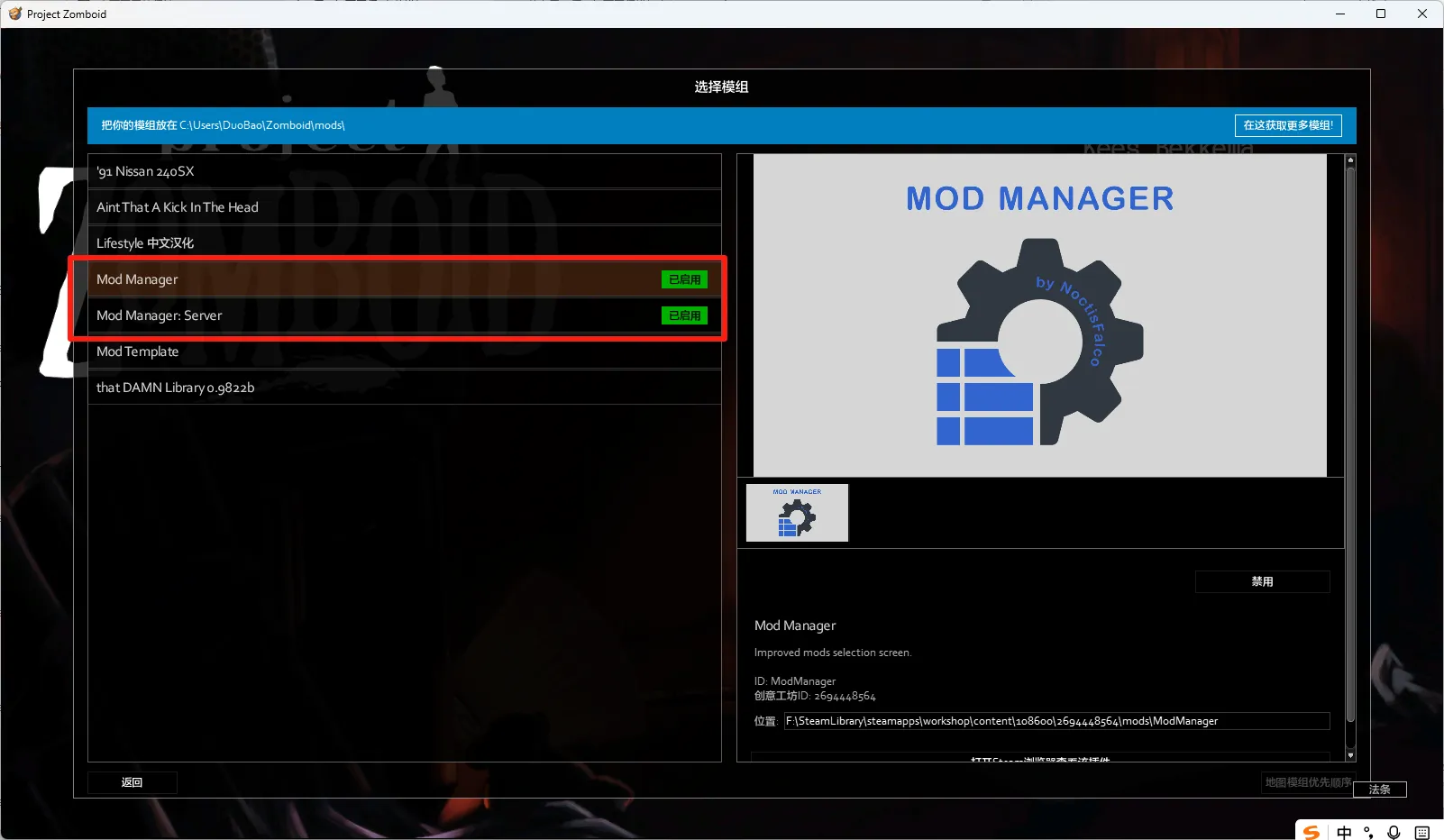Click the 创意工坊ID: 2694448564 text
Image resolution: width=1444 pixels, height=840 pixels.
pyautogui.click(x=815, y=696)
